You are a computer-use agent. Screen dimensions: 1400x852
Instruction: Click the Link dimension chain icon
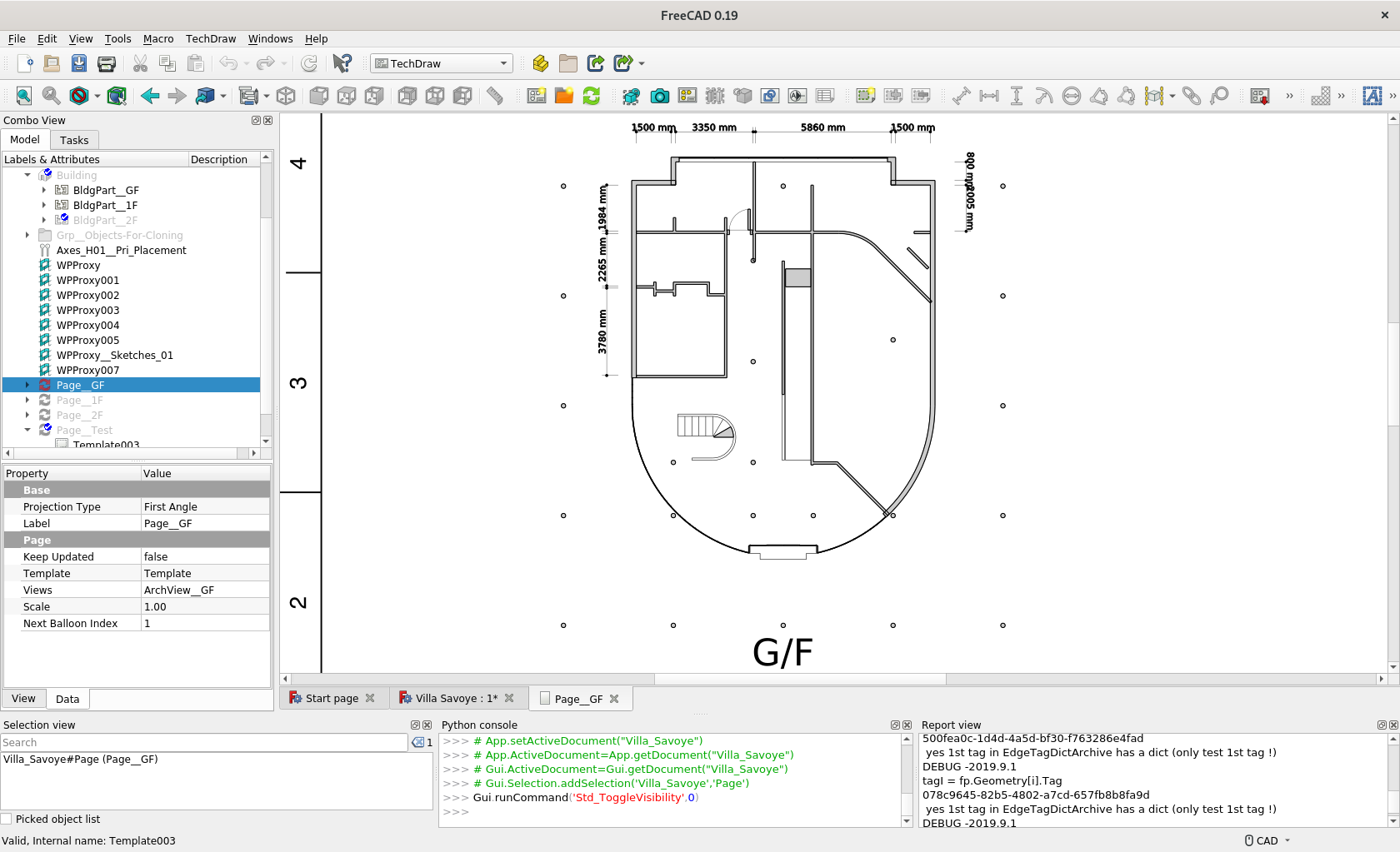point(1192,96)
